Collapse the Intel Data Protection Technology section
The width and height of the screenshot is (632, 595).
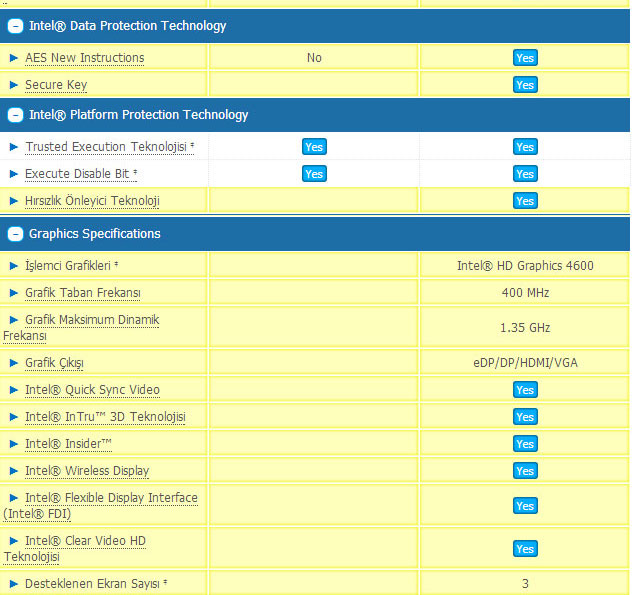(15, 26)
